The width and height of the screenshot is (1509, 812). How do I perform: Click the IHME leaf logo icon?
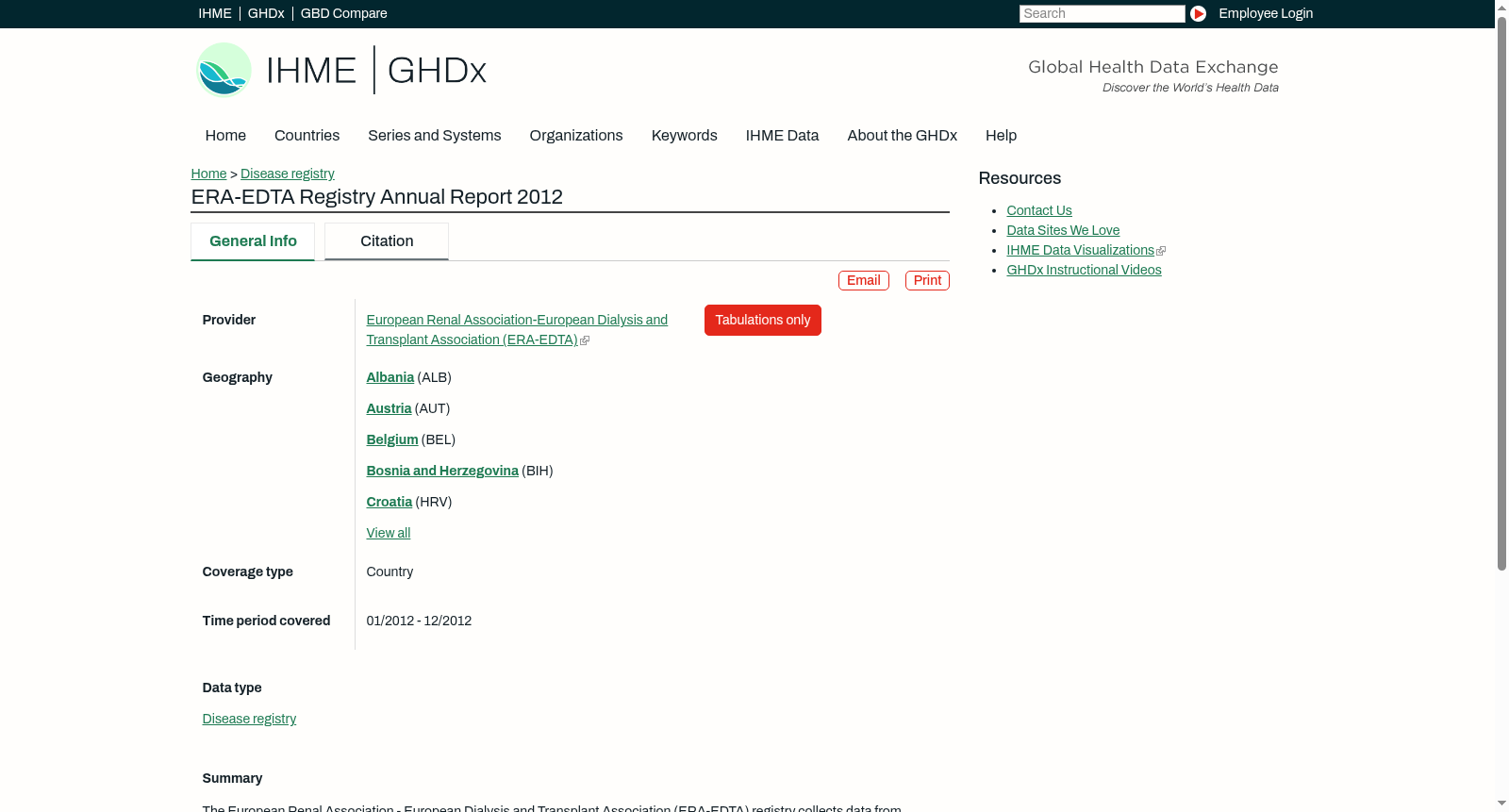(224, 70)
